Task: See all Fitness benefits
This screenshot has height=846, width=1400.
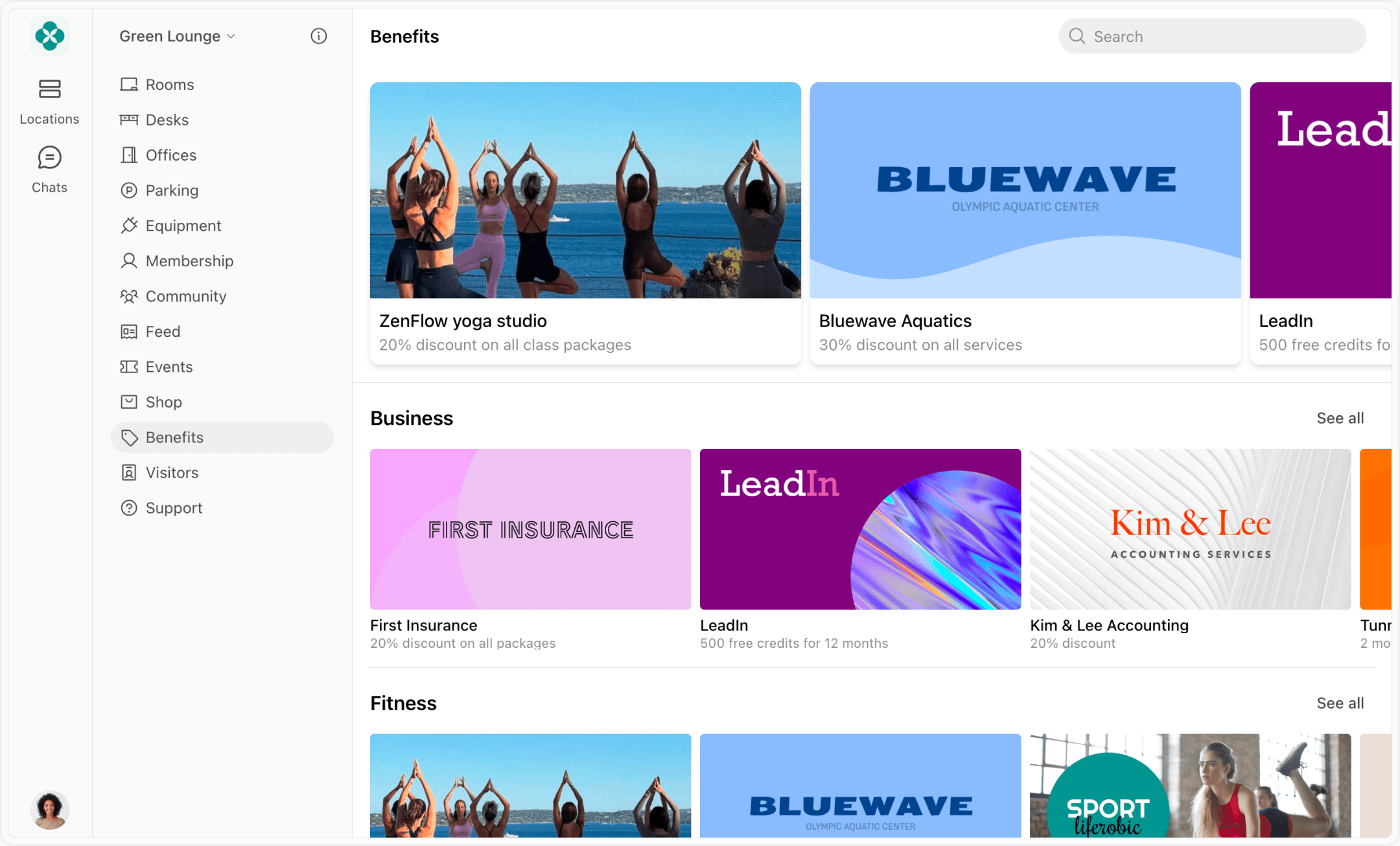Action: click(x=1340, y=703)
